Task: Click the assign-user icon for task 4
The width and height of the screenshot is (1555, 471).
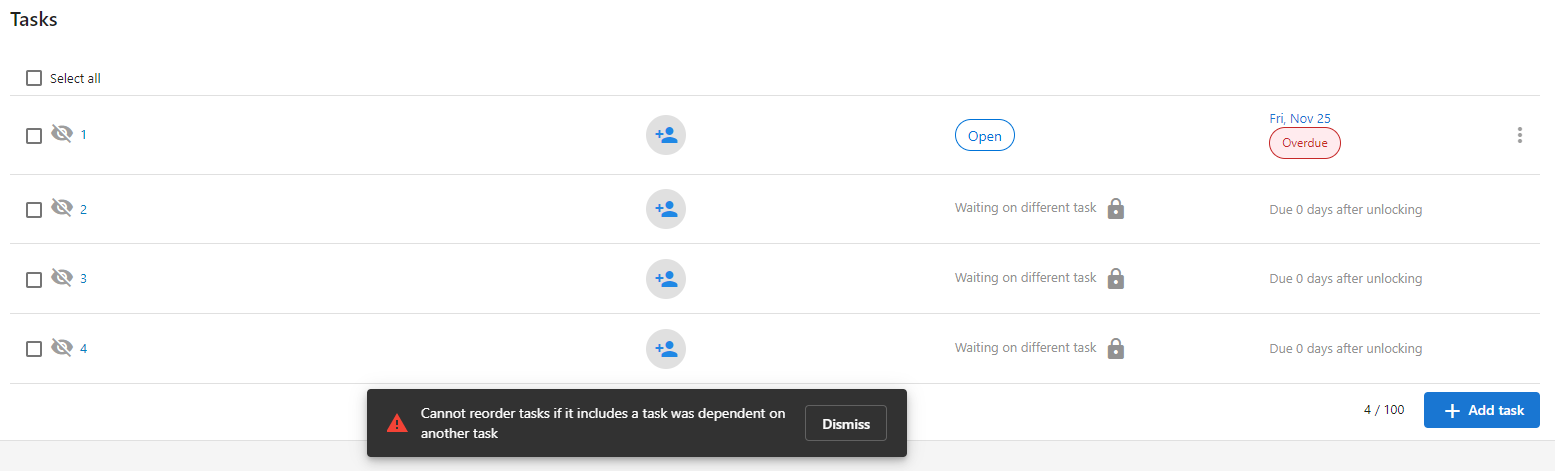Action: tap(666, 349)
